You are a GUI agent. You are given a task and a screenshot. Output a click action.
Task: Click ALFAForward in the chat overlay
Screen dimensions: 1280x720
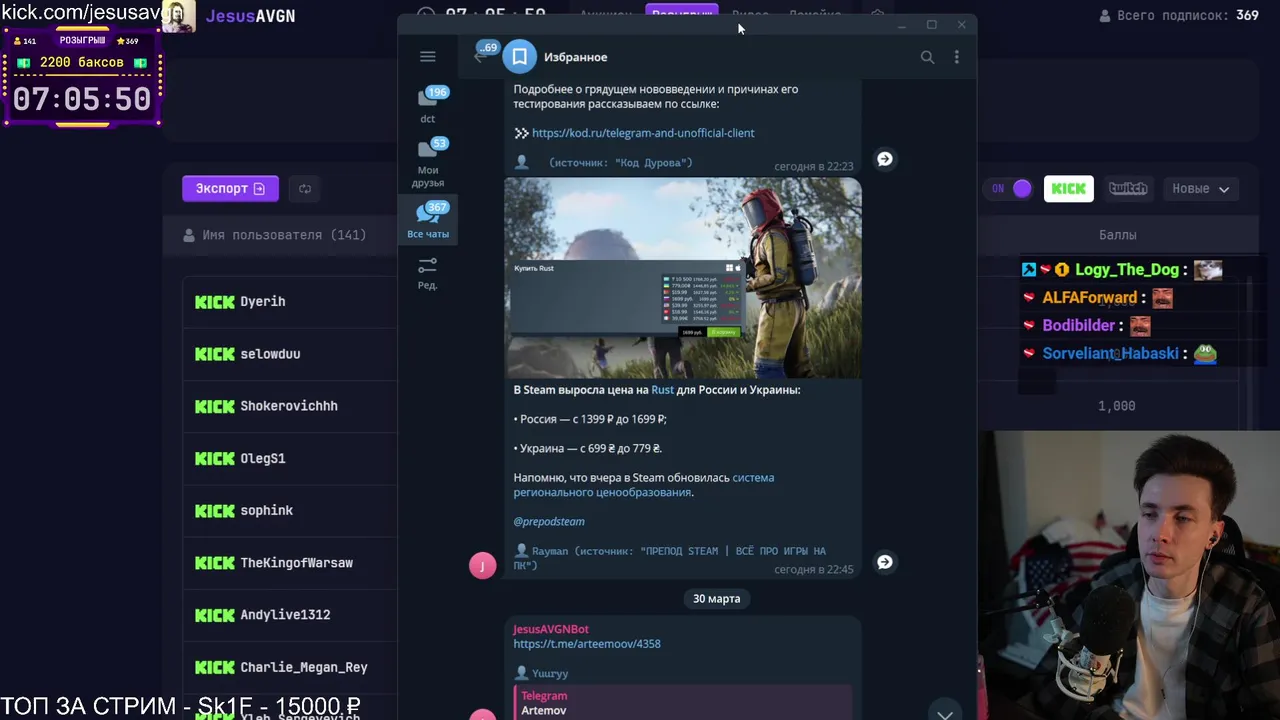click(1090, 298)
